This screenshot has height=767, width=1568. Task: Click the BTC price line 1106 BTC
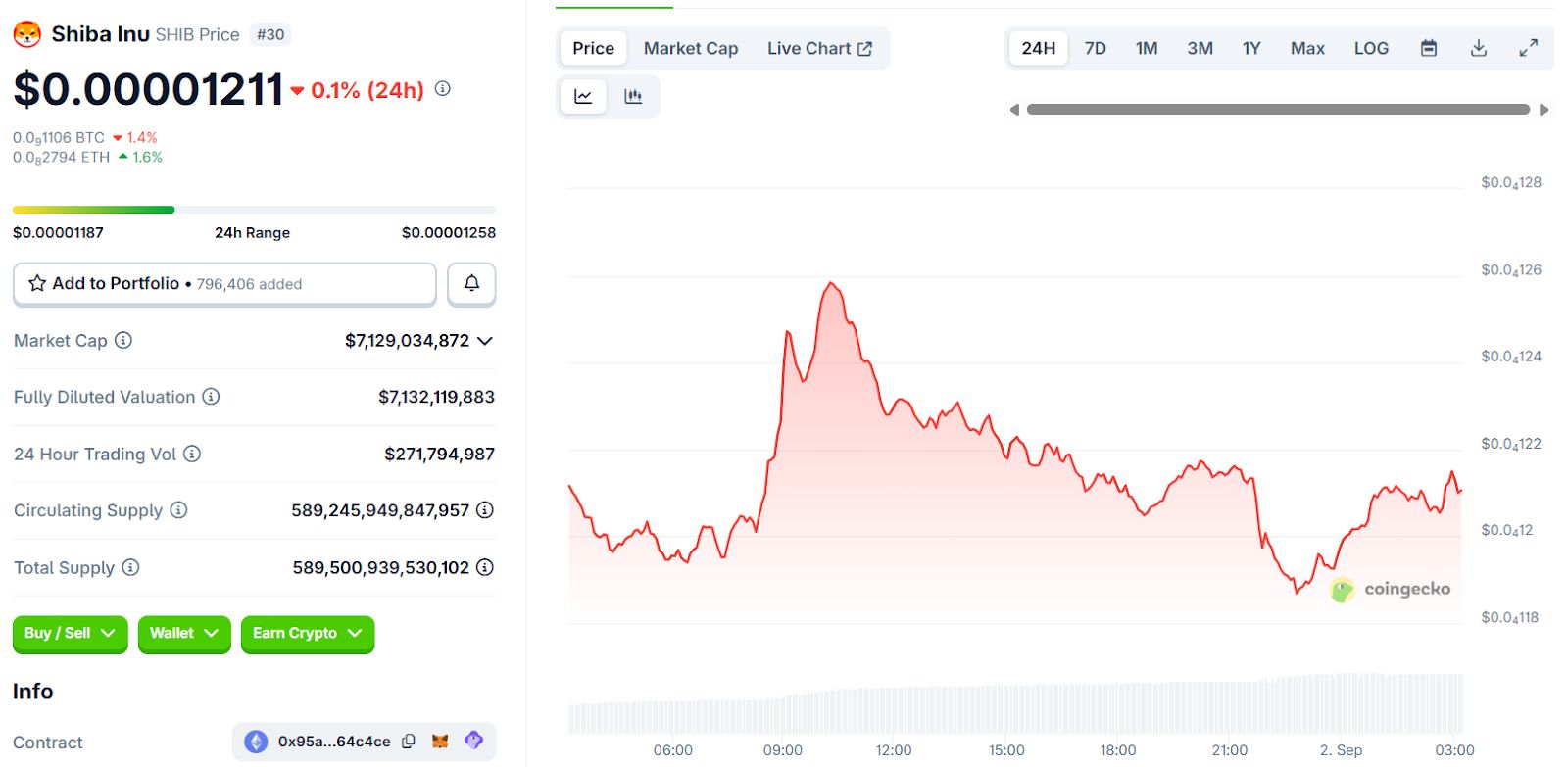pos(59,138)
